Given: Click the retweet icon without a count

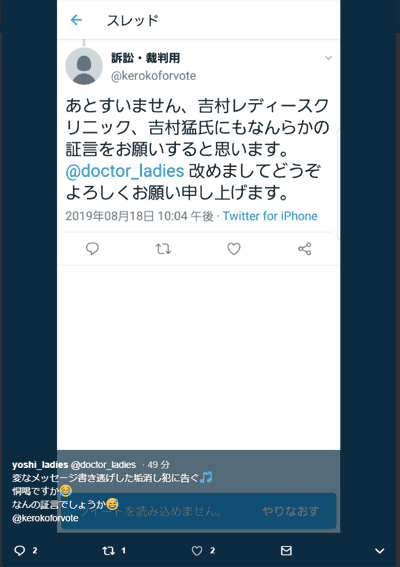Looking at the screenshot, I should click(163, 249).
